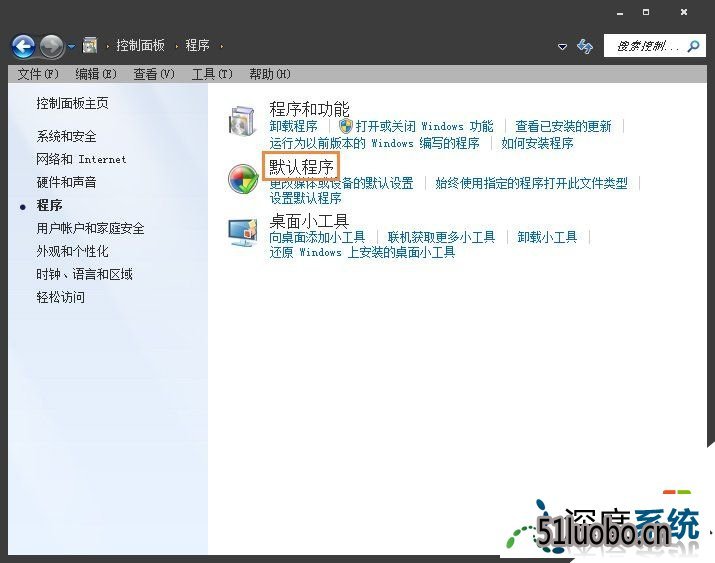Click 卸载小工具 link
The image size is (715, 563).
pyautogui.click(x=547, y=237)
